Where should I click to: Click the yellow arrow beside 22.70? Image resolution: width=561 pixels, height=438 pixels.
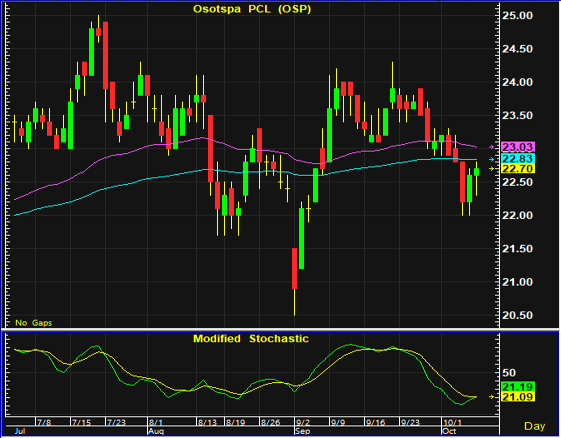click(492, 169)
